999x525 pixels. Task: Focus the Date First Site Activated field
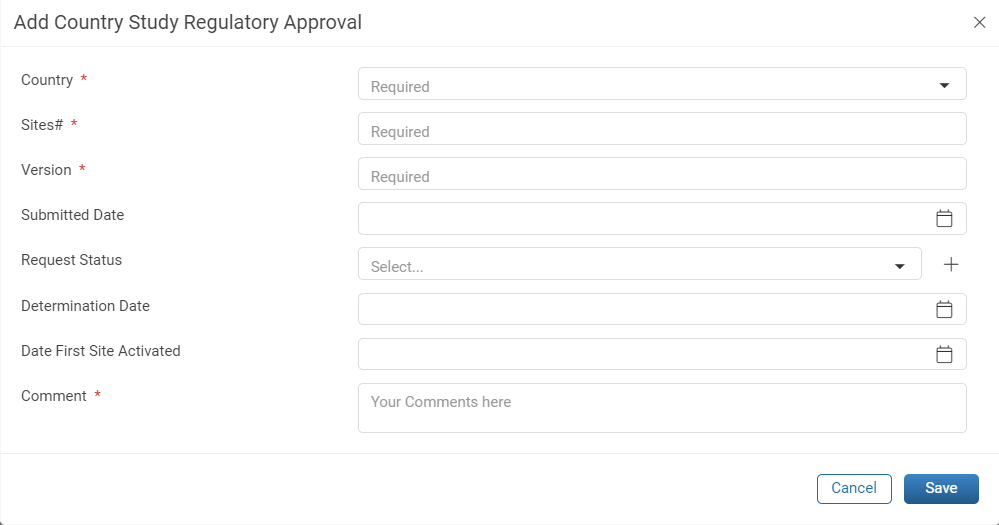coord(662,354)
